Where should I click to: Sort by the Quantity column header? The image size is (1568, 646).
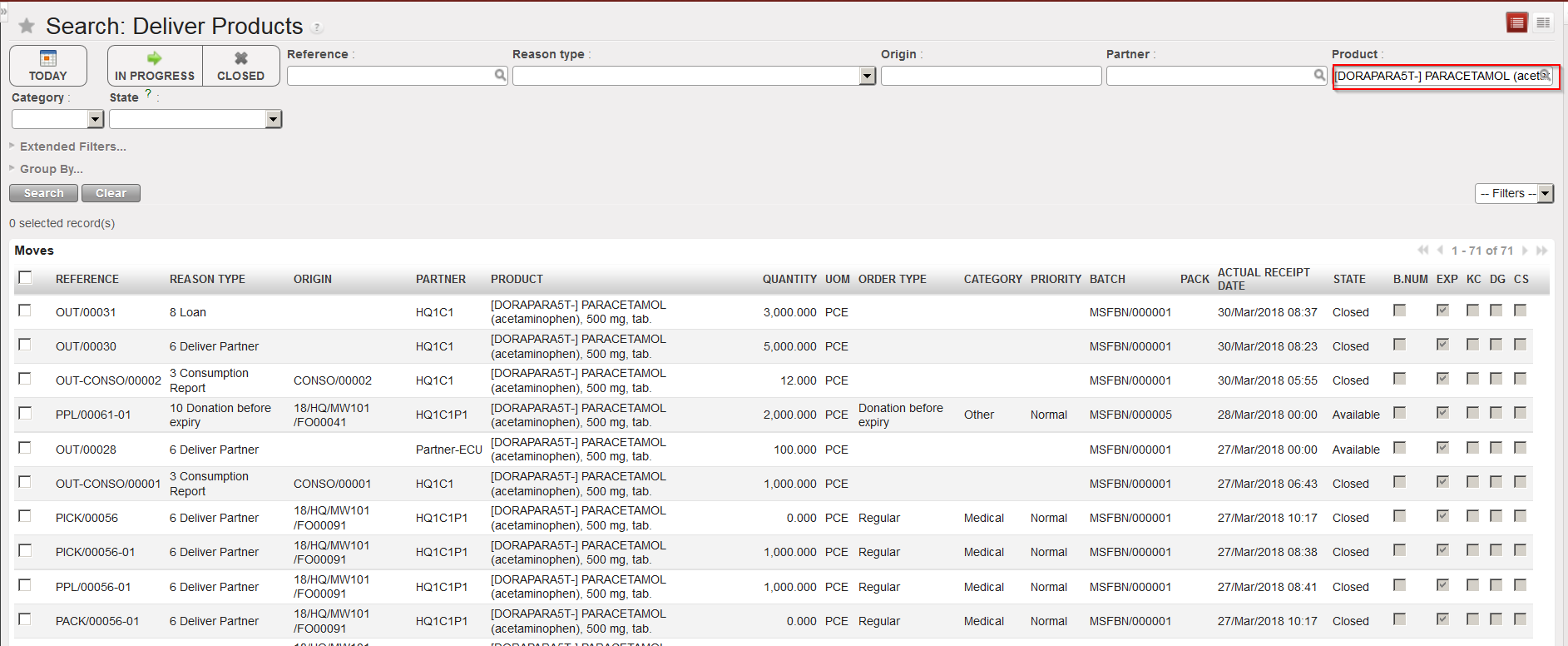tap(789, 280)
